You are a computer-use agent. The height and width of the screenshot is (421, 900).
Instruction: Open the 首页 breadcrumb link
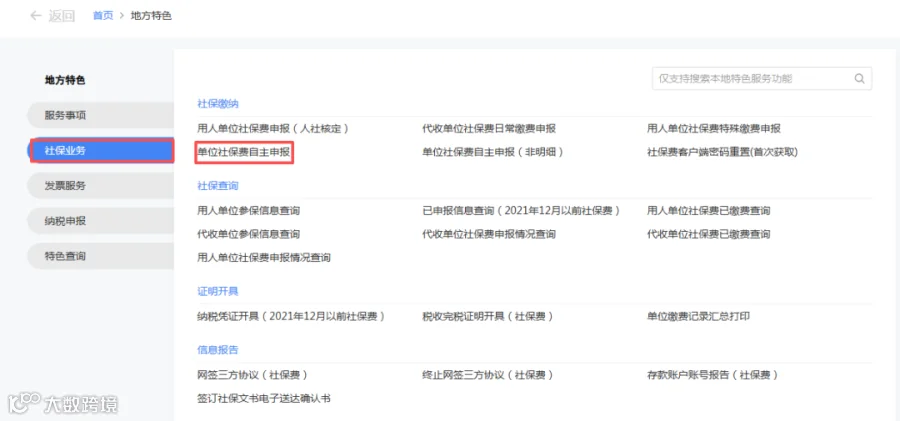coord(103,16)
